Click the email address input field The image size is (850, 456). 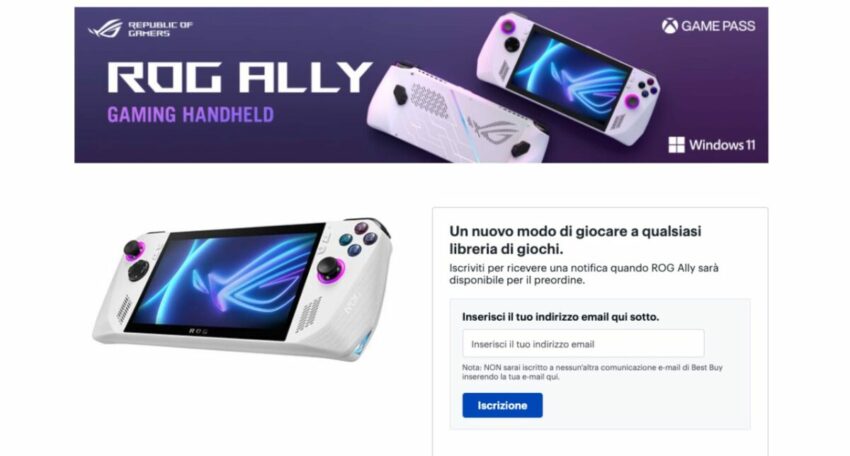tap(583, 344)
